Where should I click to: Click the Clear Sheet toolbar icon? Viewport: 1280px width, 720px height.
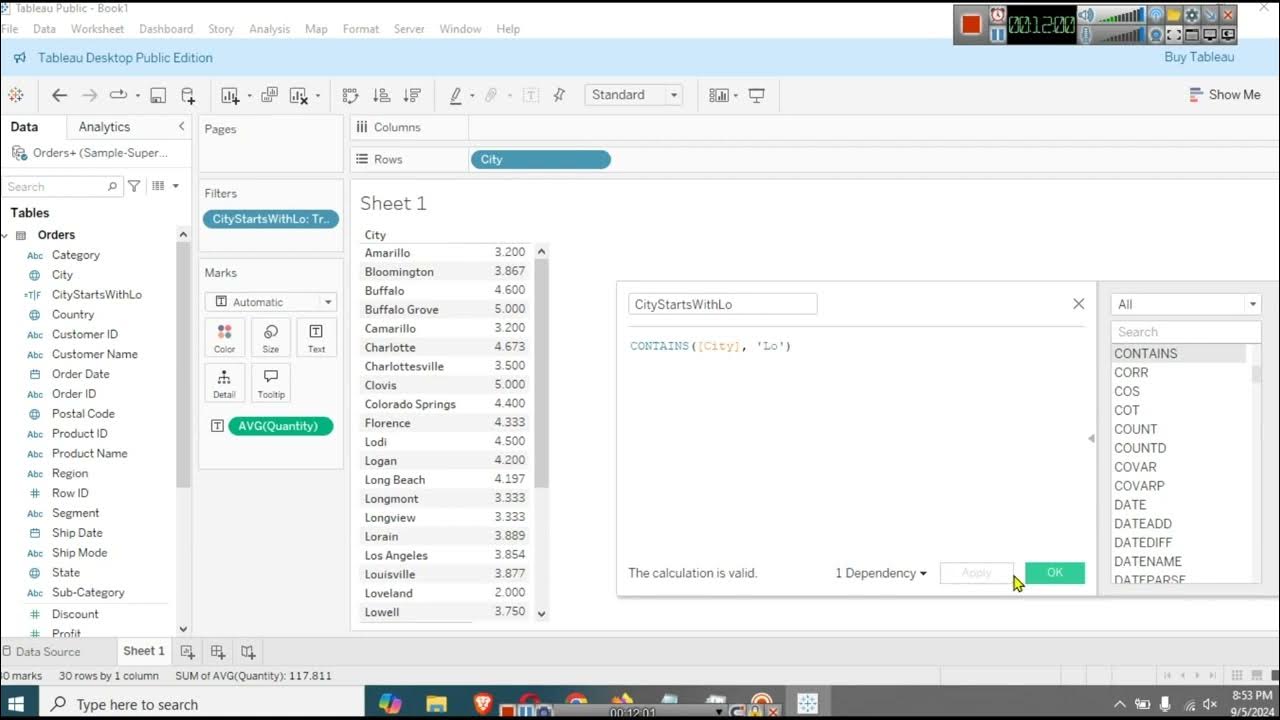(298, 95)
